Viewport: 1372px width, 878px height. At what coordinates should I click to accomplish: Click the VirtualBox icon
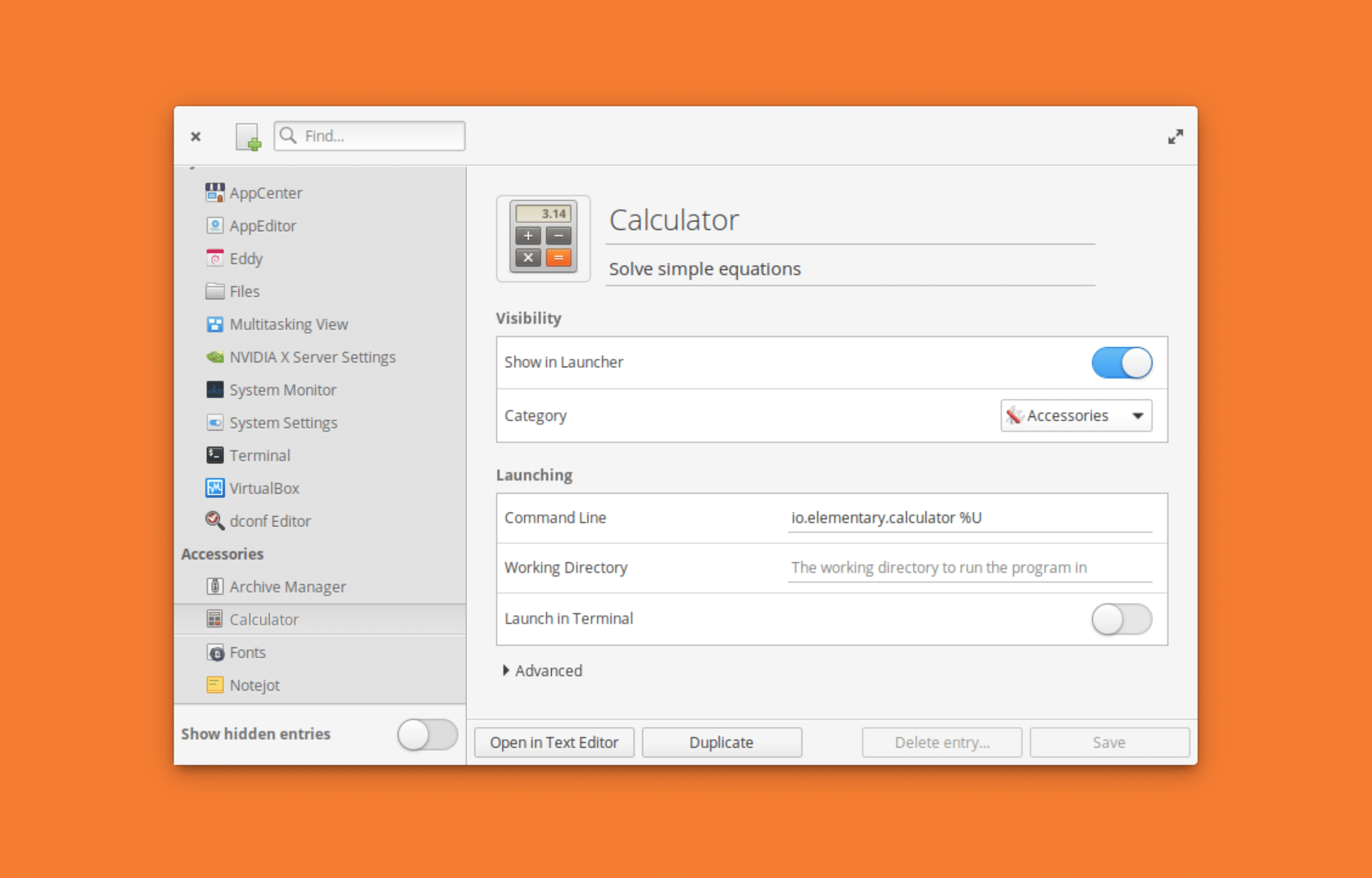[215, 488]
